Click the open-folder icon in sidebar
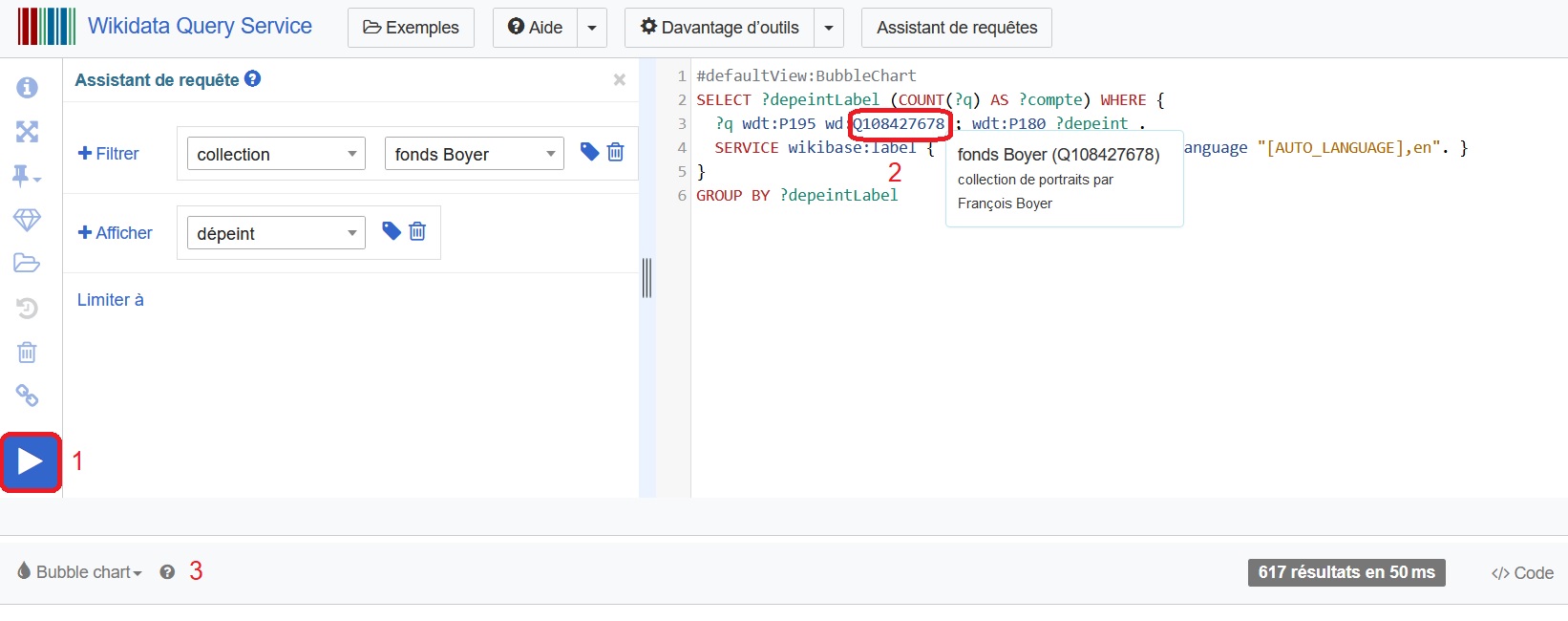 [27, 264]
